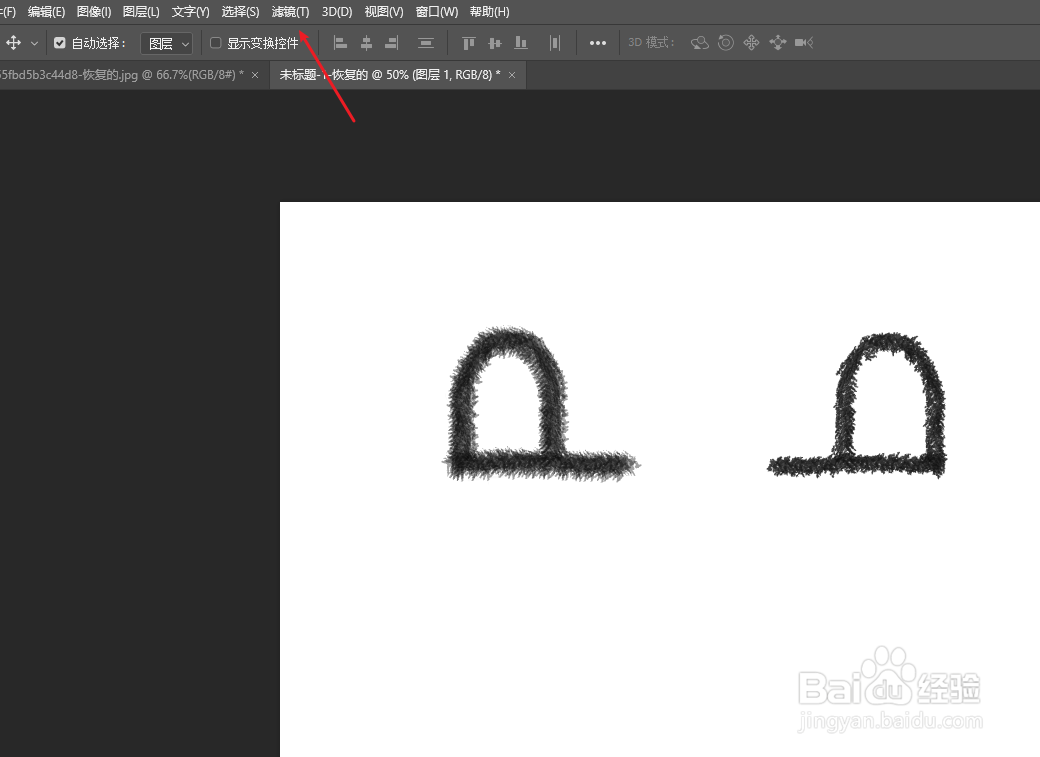This screenshot has width=1040, height=757.
Task: Open the 图层(L) menu
Action: [x=141, y=12]
